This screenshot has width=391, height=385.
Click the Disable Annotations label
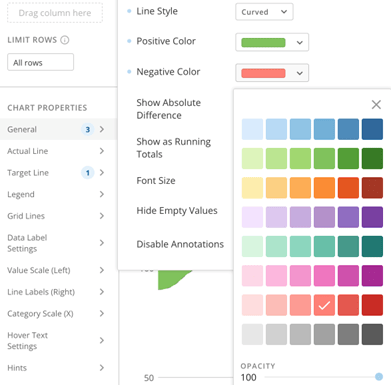click(180, 244)
